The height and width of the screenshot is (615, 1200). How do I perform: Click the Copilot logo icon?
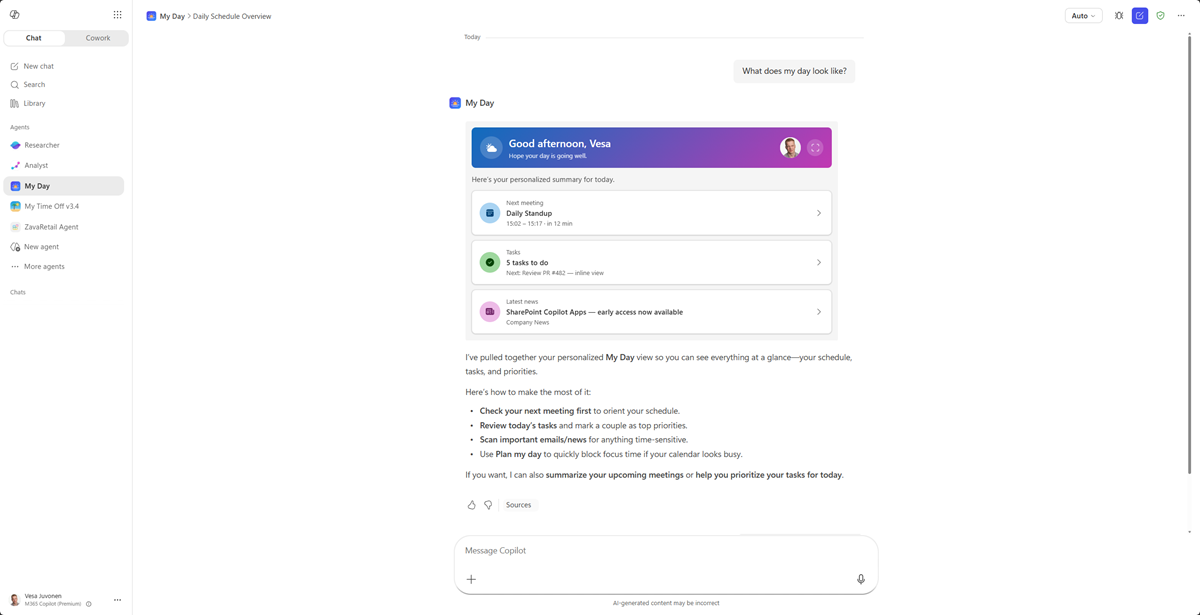pos(15,15)
